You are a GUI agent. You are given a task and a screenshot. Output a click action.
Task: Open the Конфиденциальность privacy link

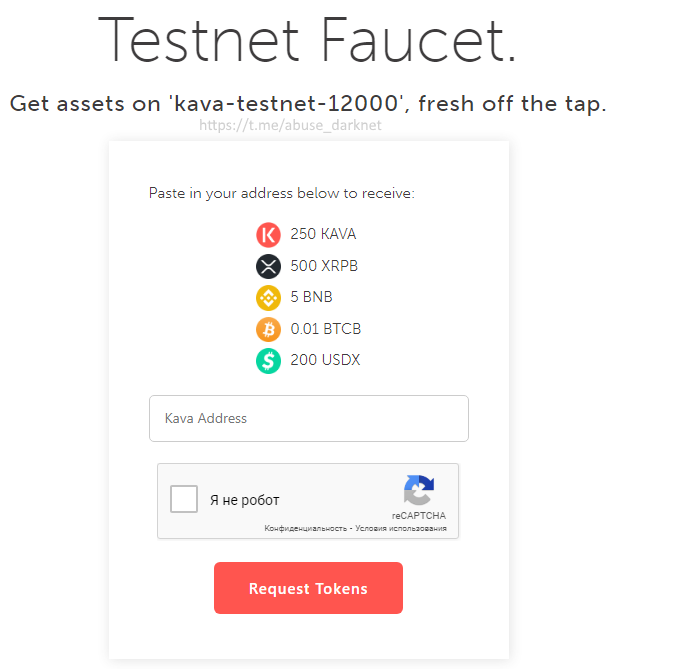pyautogui.click(x=305, y=528)
